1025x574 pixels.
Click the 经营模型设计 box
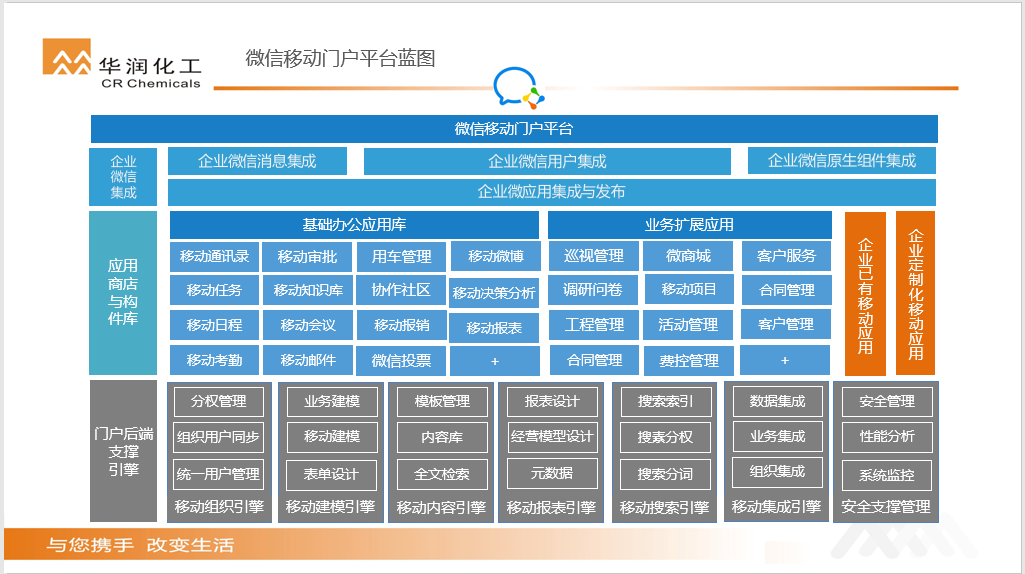click(x=552, y=437)
